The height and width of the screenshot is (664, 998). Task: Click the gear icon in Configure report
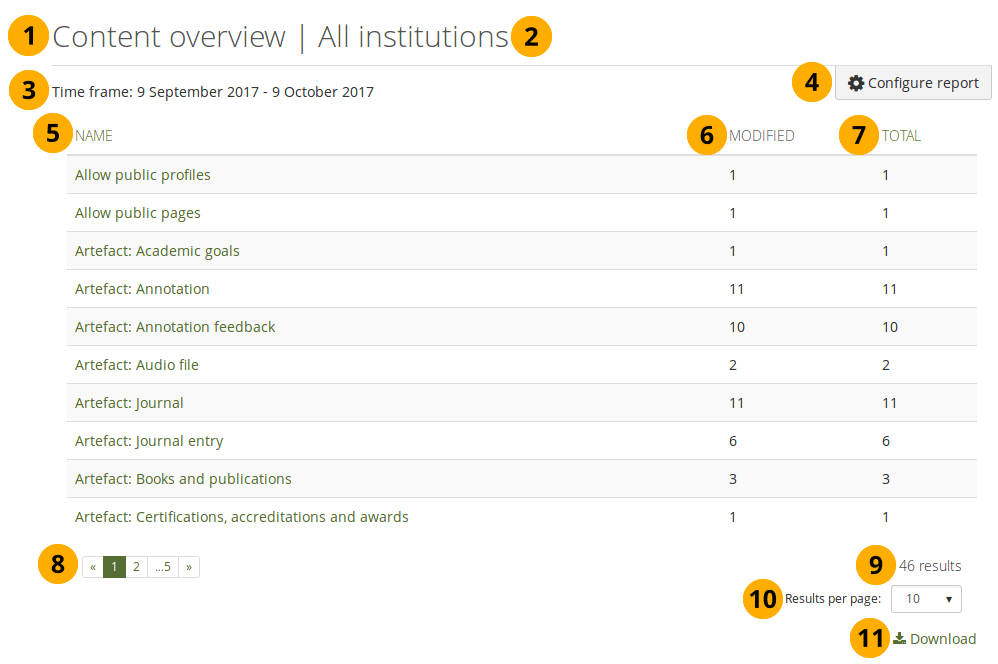(x=855, y=83)
